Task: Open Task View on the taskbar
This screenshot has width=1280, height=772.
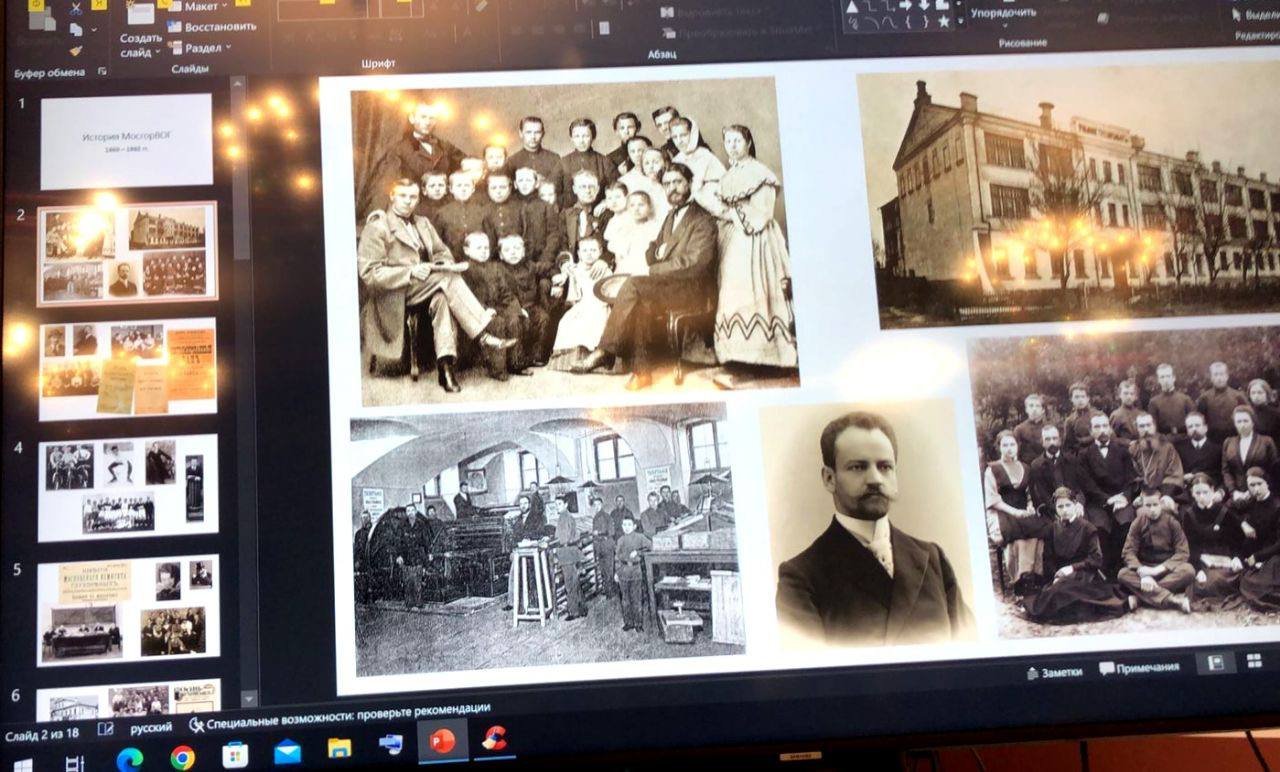Action: 75,763
